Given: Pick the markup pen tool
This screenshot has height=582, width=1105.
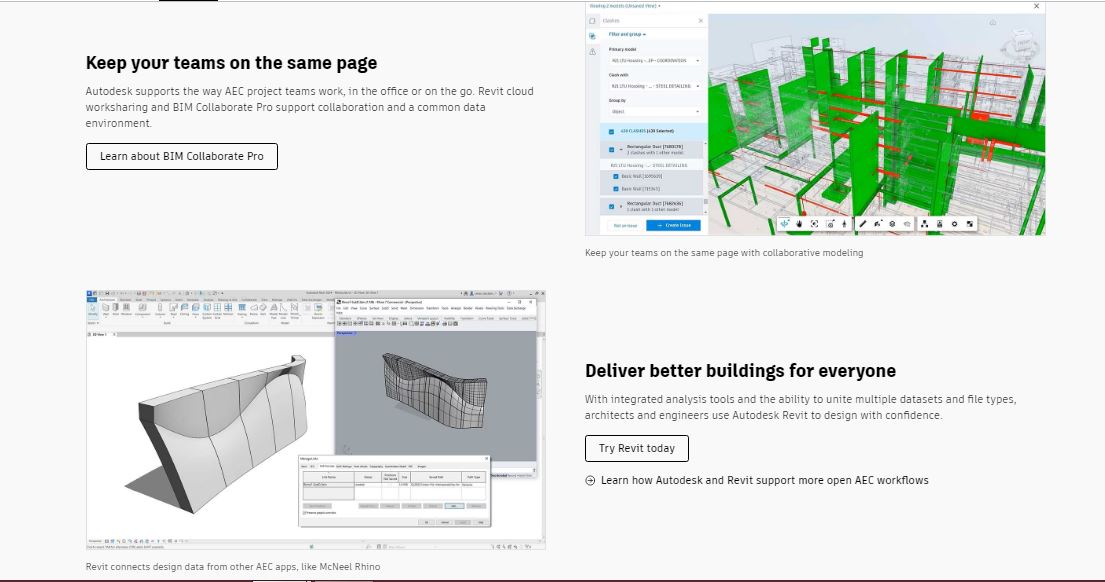Looking at the screenshot, I should 862,224.
